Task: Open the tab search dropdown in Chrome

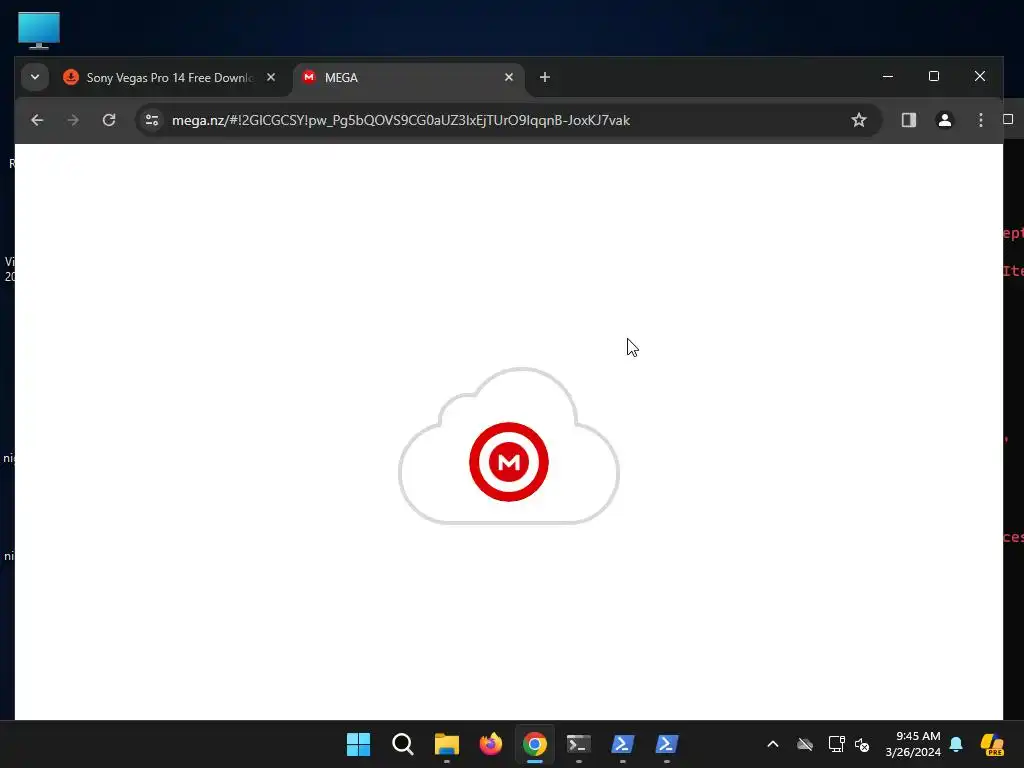Action: pos(35,77)
